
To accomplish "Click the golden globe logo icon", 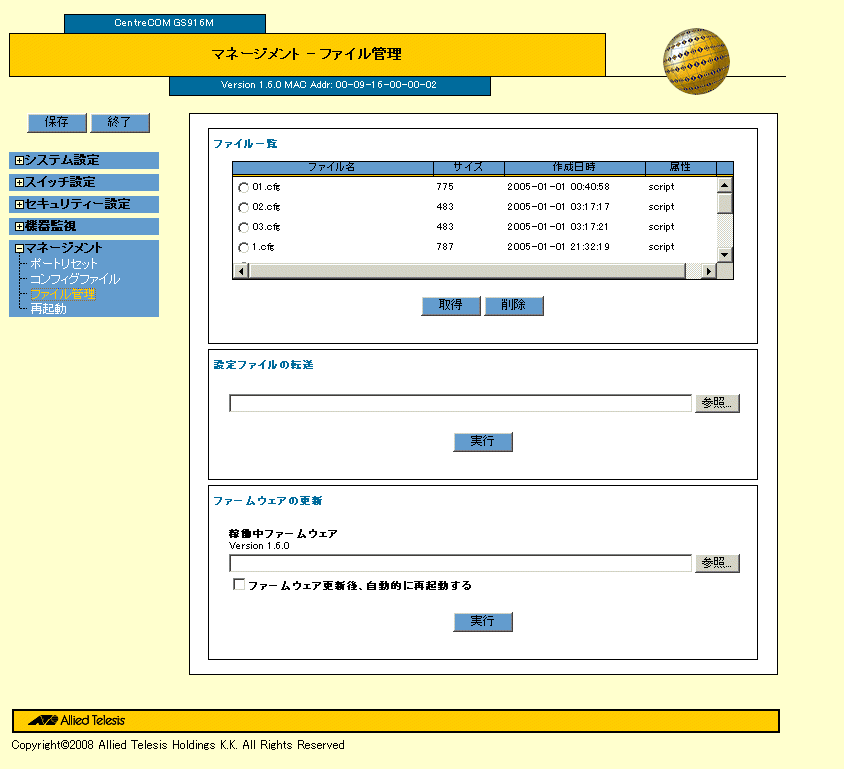I will point(696,62).
